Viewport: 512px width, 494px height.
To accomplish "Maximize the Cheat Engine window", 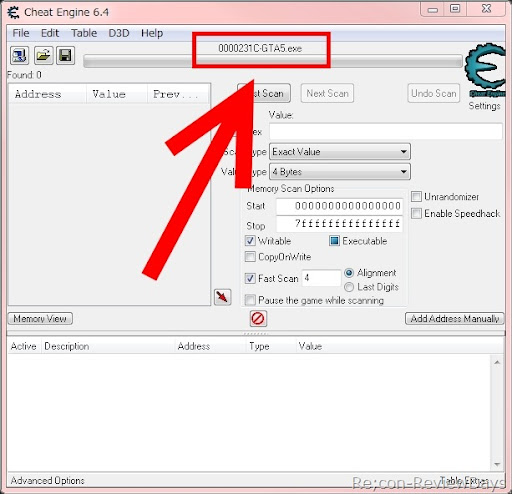I will (x=455, y=9).
